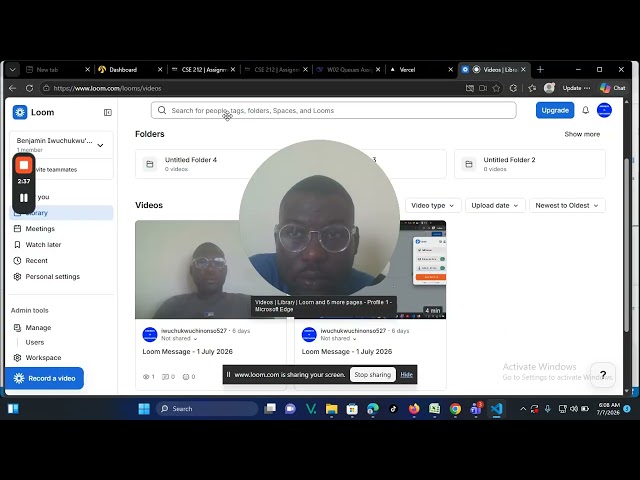Click the Workspace gear icon
The width and height of the screenshot is (640, 480).
click(x=17, y=358)
